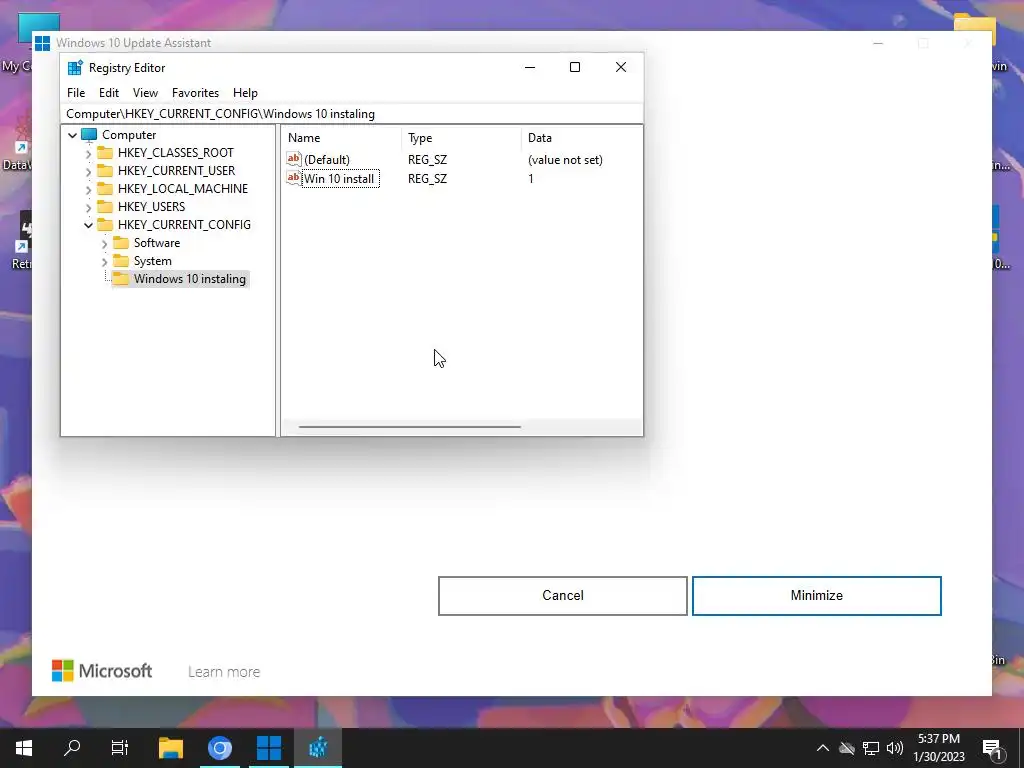Open the taskbar clock and date
Screen dimensions: 1024x768
click(938, 748)
